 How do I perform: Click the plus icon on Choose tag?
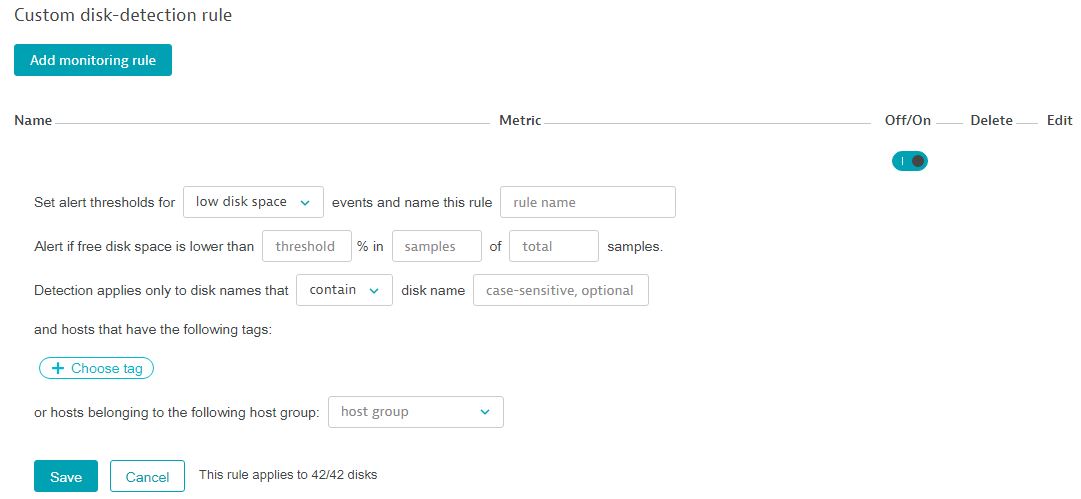[x=58, y=369]
